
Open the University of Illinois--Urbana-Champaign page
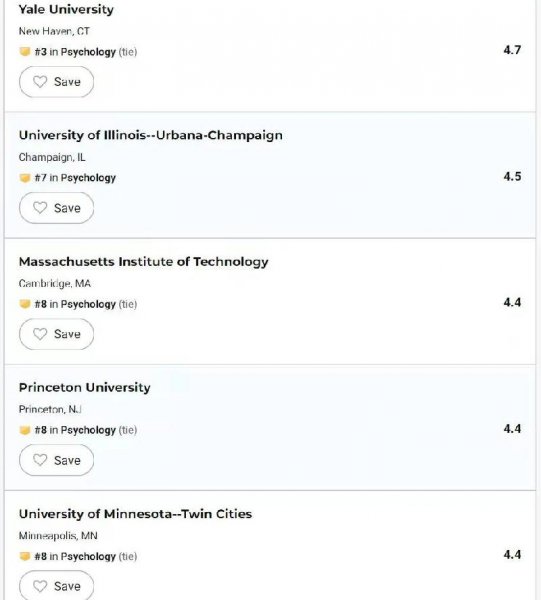(x=151, y=135)
